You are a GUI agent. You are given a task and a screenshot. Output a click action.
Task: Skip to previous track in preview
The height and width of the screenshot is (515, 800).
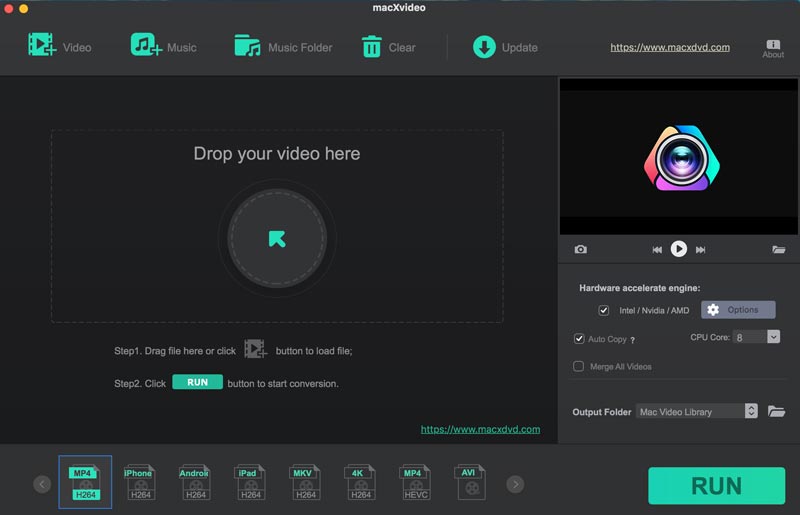(657, 250)
